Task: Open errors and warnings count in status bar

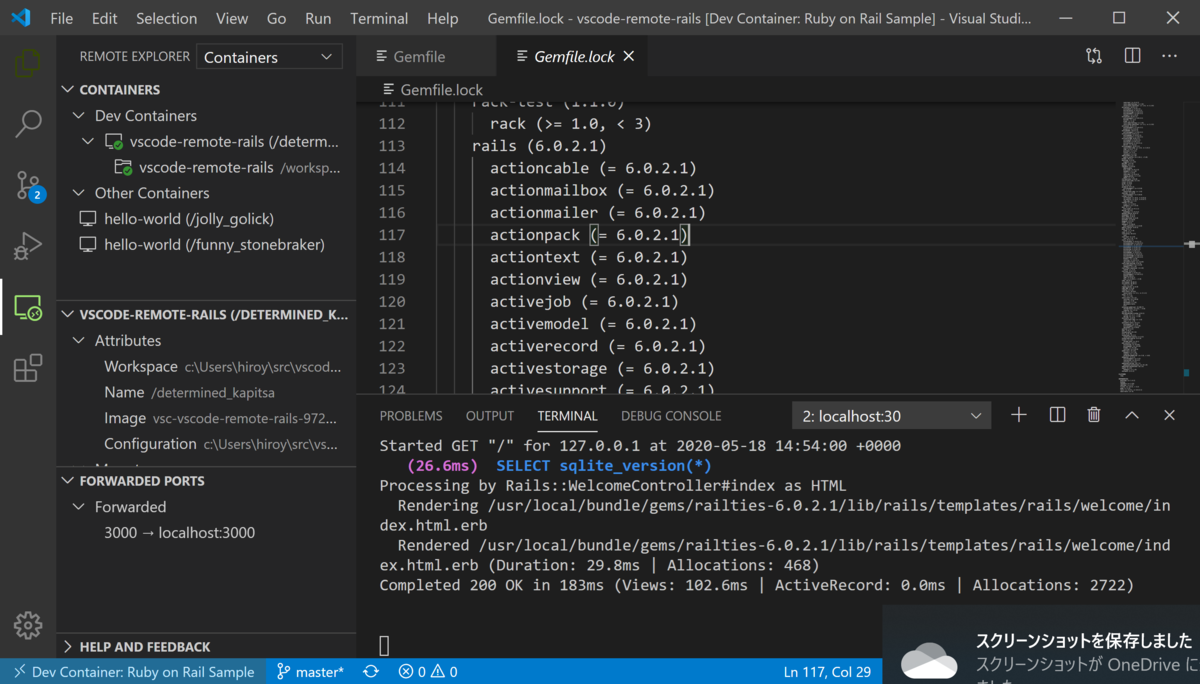Action: coord(428,672)
